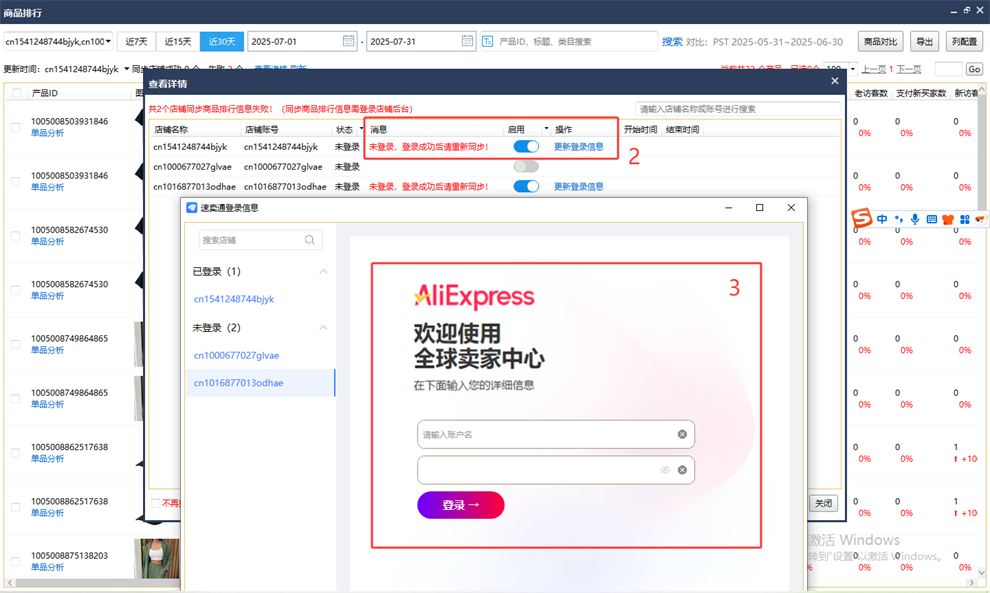The image size is (990, 593).
Task: Click 更新登录信息 for cn1541248744bjyk
Action: coord(578,147)
